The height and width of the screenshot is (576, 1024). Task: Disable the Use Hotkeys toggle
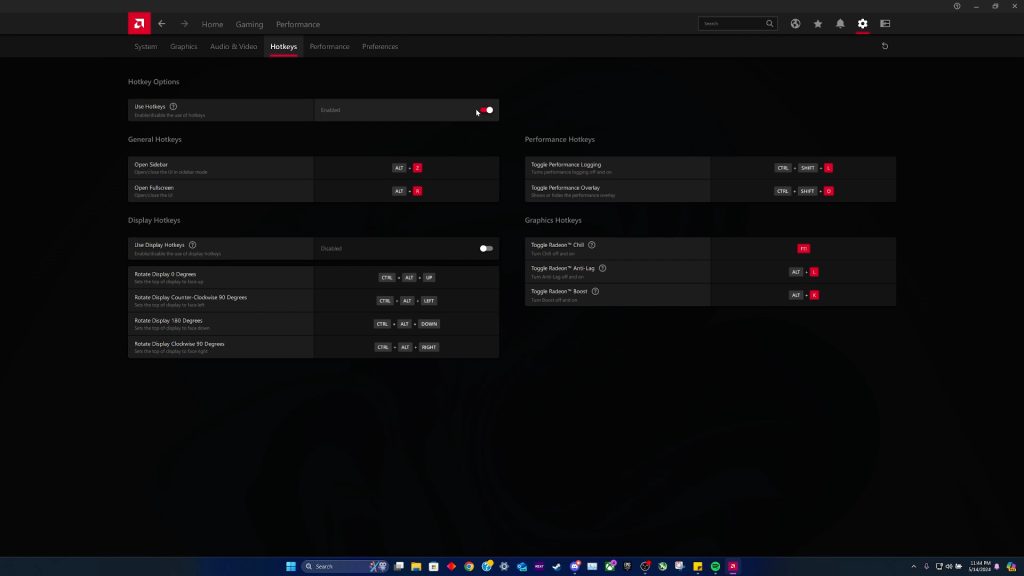486,110
